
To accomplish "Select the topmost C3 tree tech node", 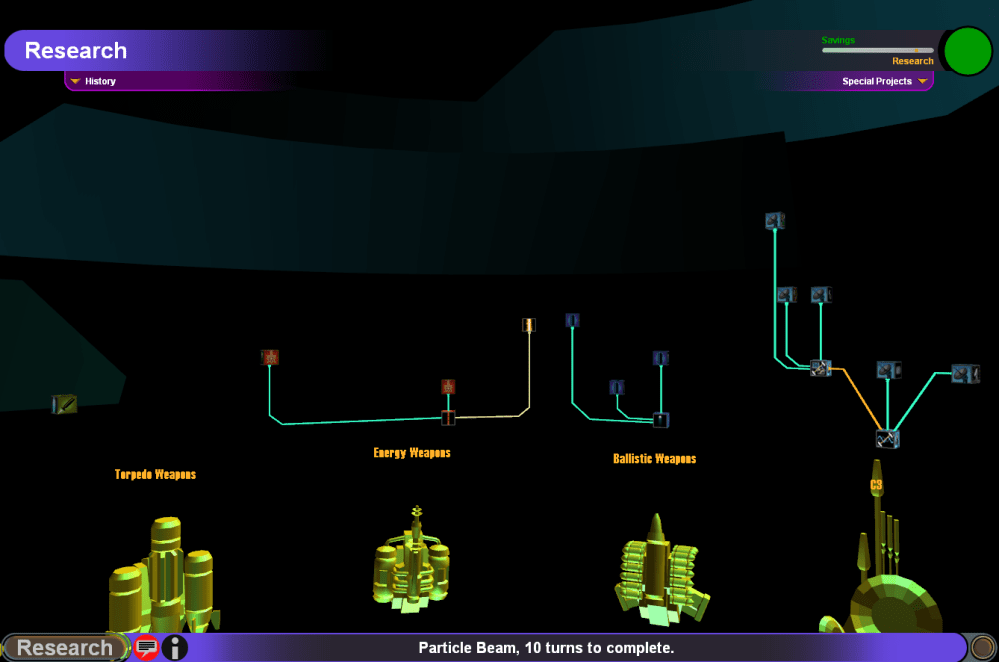I will pyautogui.click(x=774, y=220).
